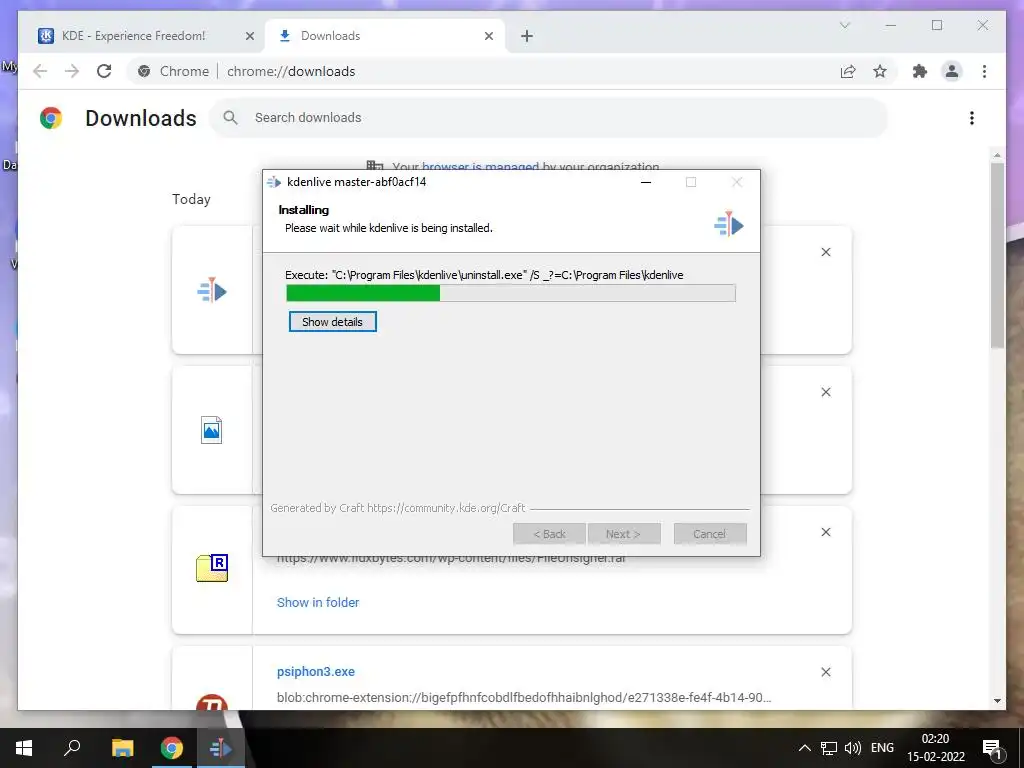Open the Windows Start menu
1024x768 pixels.
coord(24,748)
